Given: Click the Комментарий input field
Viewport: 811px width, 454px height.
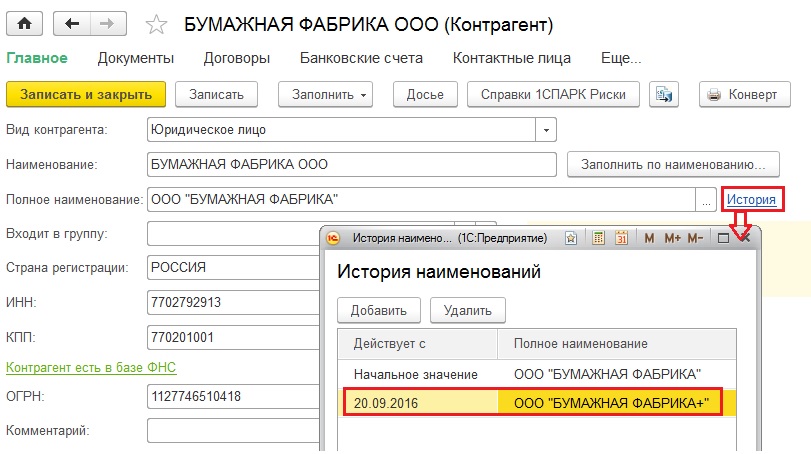Looking at the screenshot, I should (233, 431).
